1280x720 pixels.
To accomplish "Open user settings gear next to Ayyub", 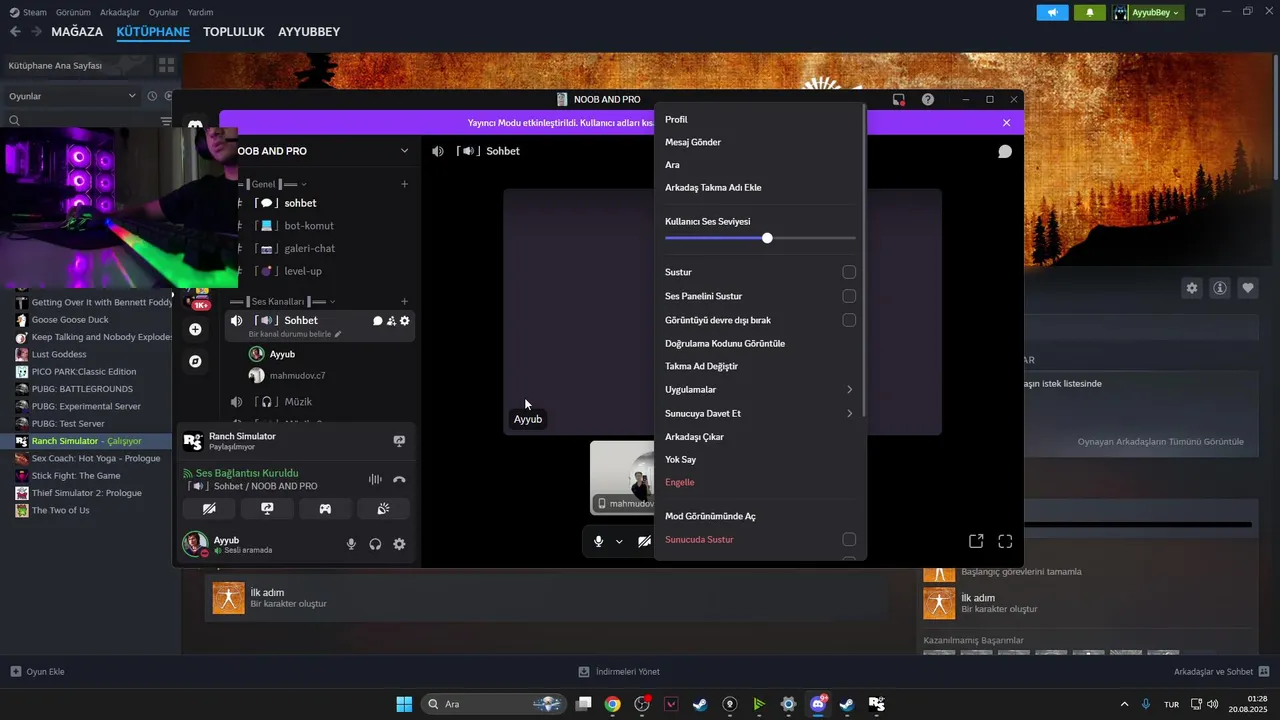I will [x=399, y=544].
